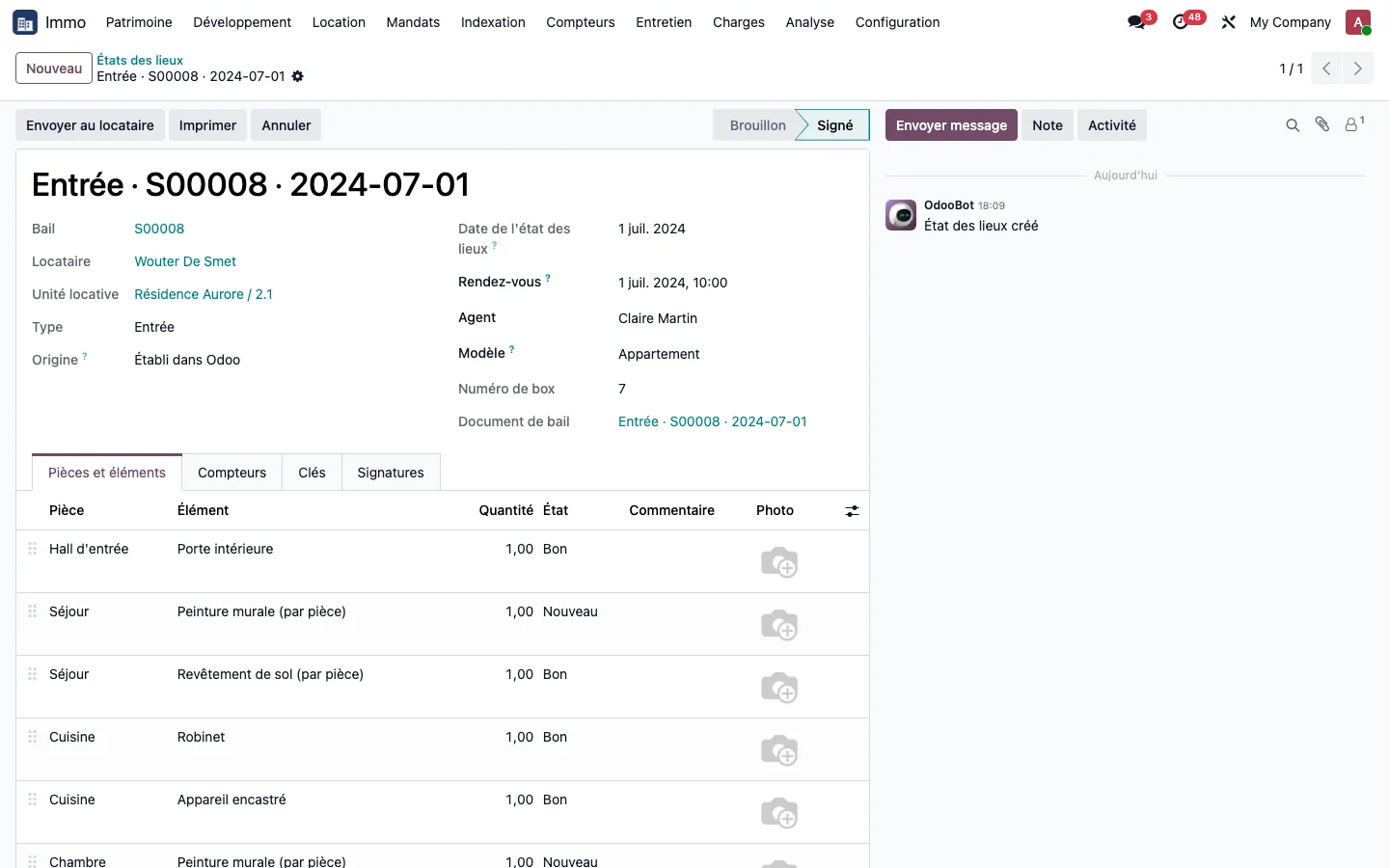Open the Patrimoine menu

(x=139, y=22)
